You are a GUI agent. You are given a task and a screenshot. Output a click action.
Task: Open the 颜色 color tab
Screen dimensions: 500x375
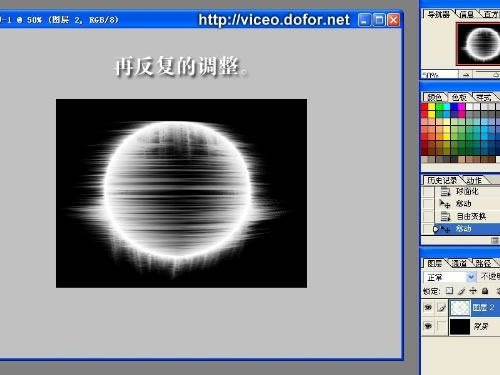(434, 97)
